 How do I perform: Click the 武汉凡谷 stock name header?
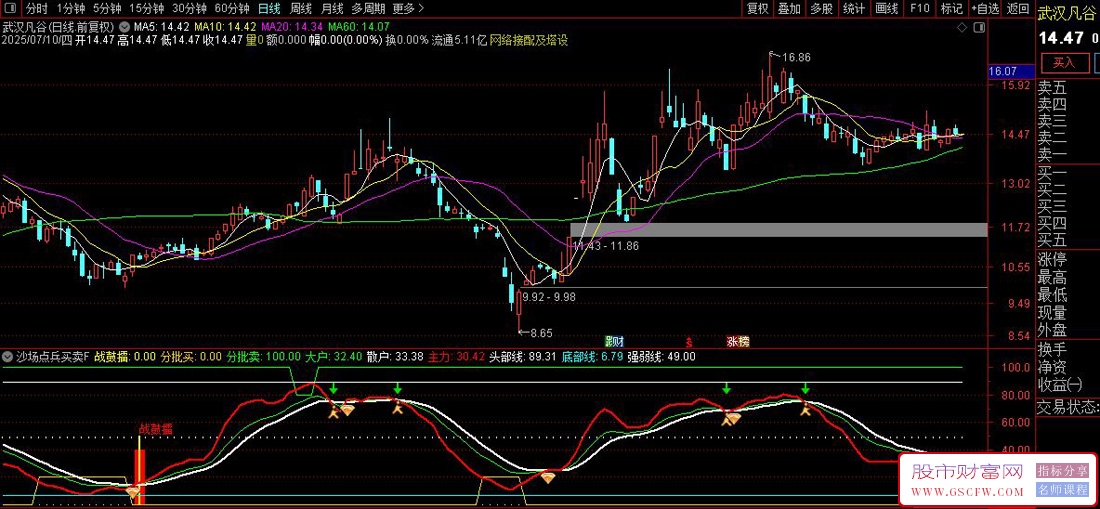click(x=1068, y=12)
